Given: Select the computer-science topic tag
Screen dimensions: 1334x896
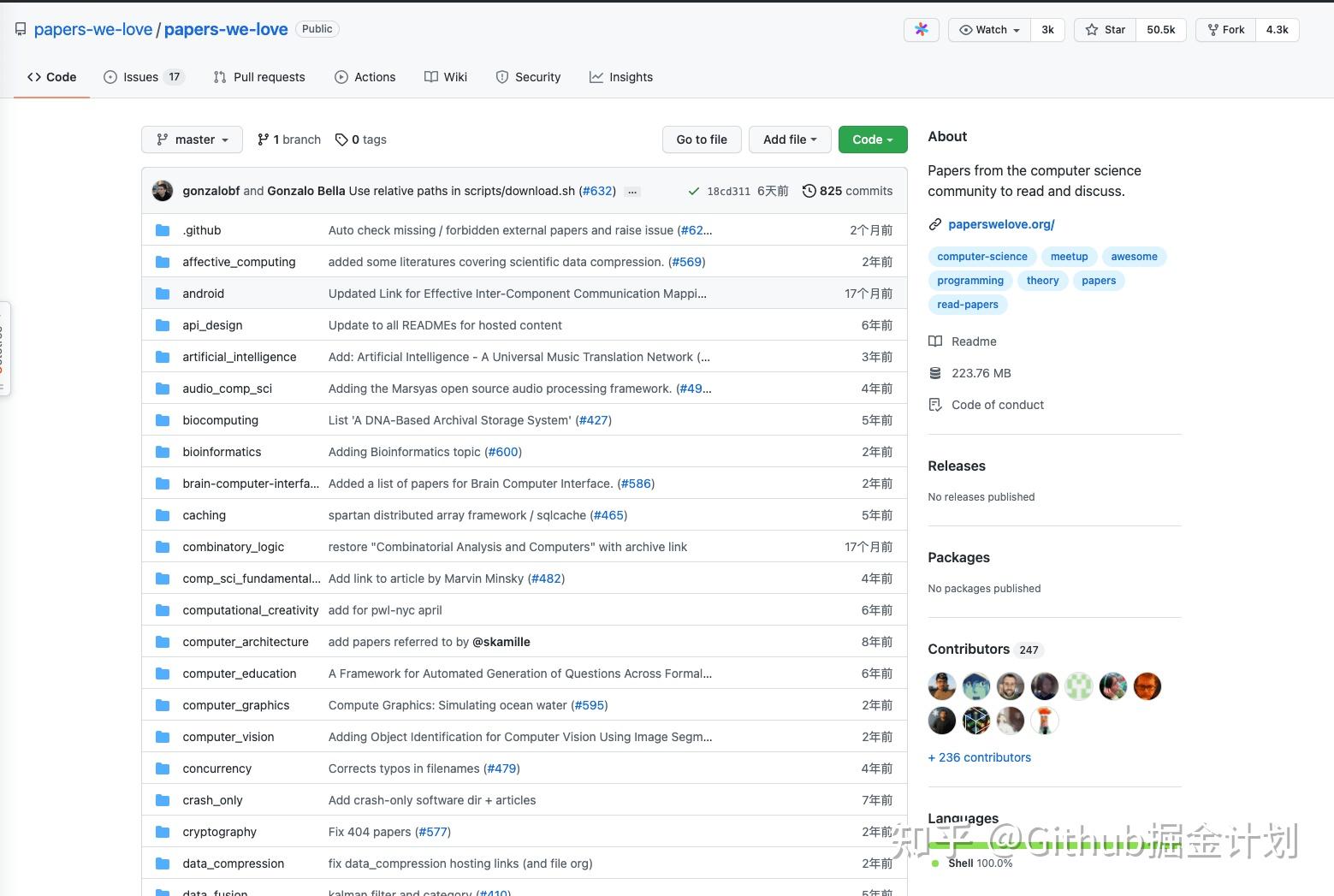Looking at the screenshot, I should click(981, 257).
